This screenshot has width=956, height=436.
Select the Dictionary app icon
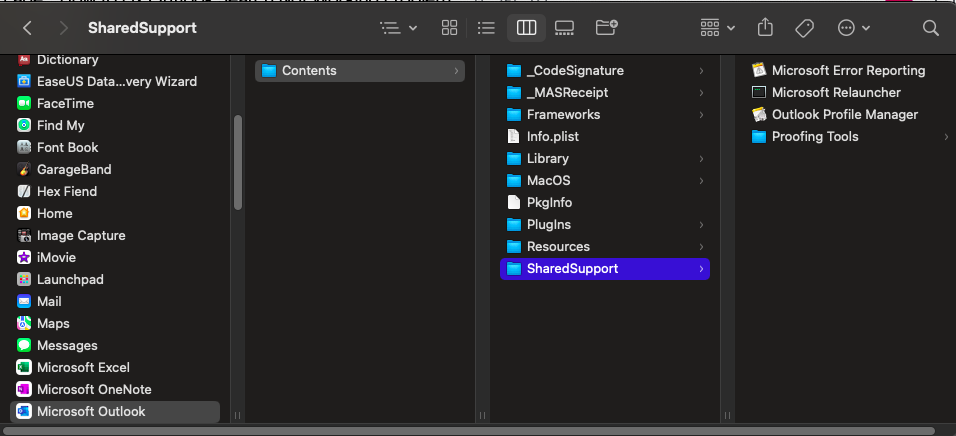pyautogui.click(x=24, y=60)
